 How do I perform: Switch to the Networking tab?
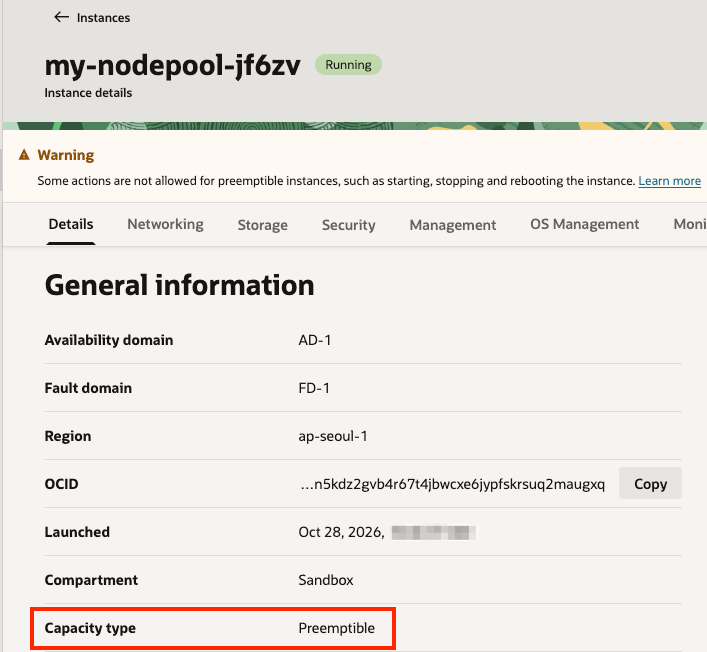(x=165, y=224)
